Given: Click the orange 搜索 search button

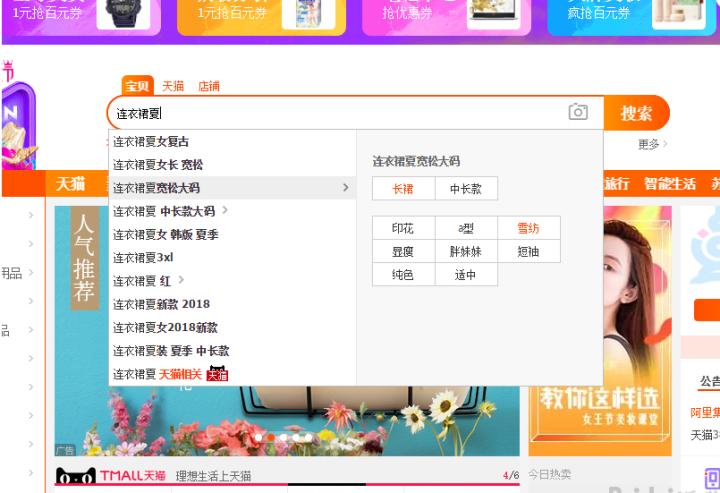Looking at the screenshot, I should 636,113.
